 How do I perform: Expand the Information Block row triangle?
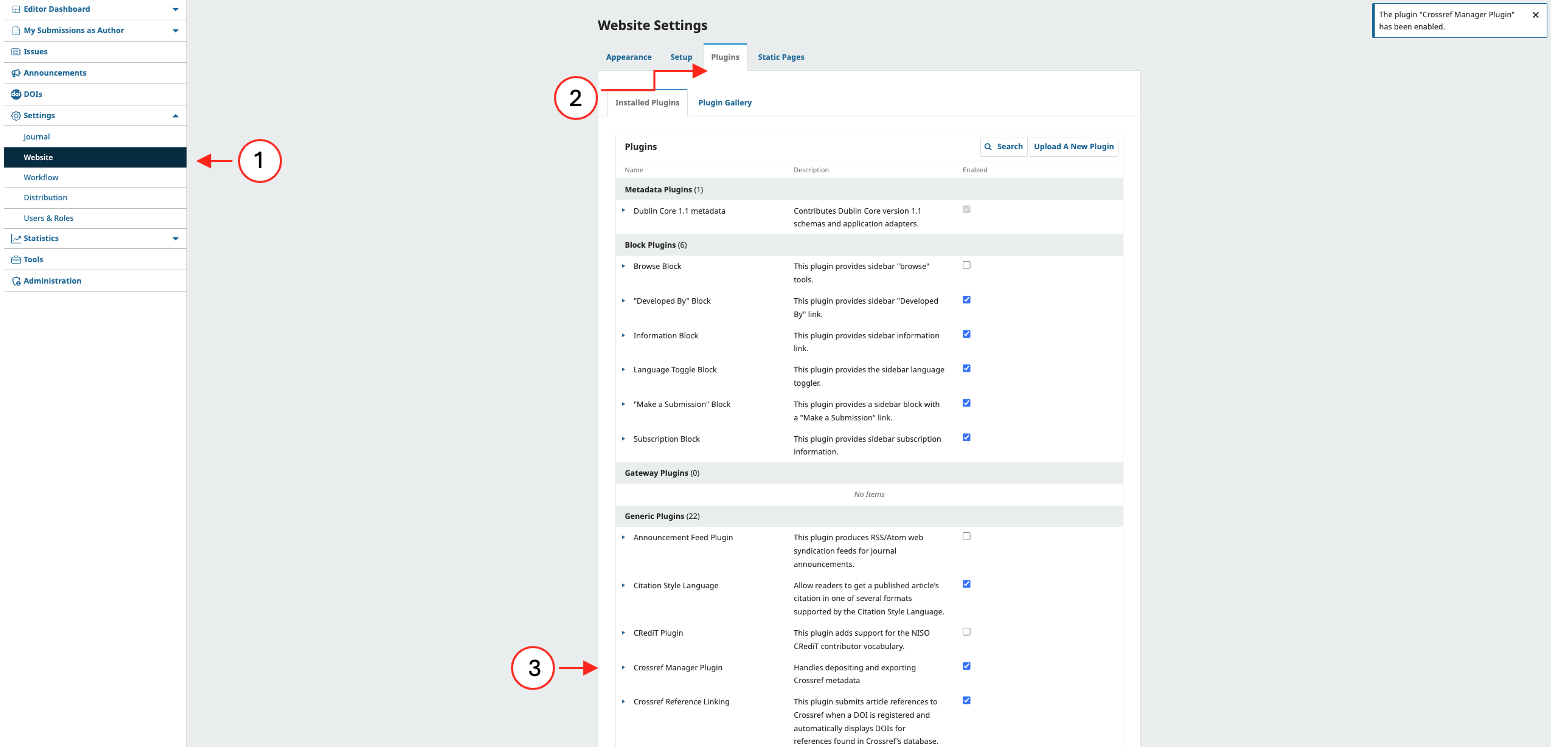click(x=624, y=335)
